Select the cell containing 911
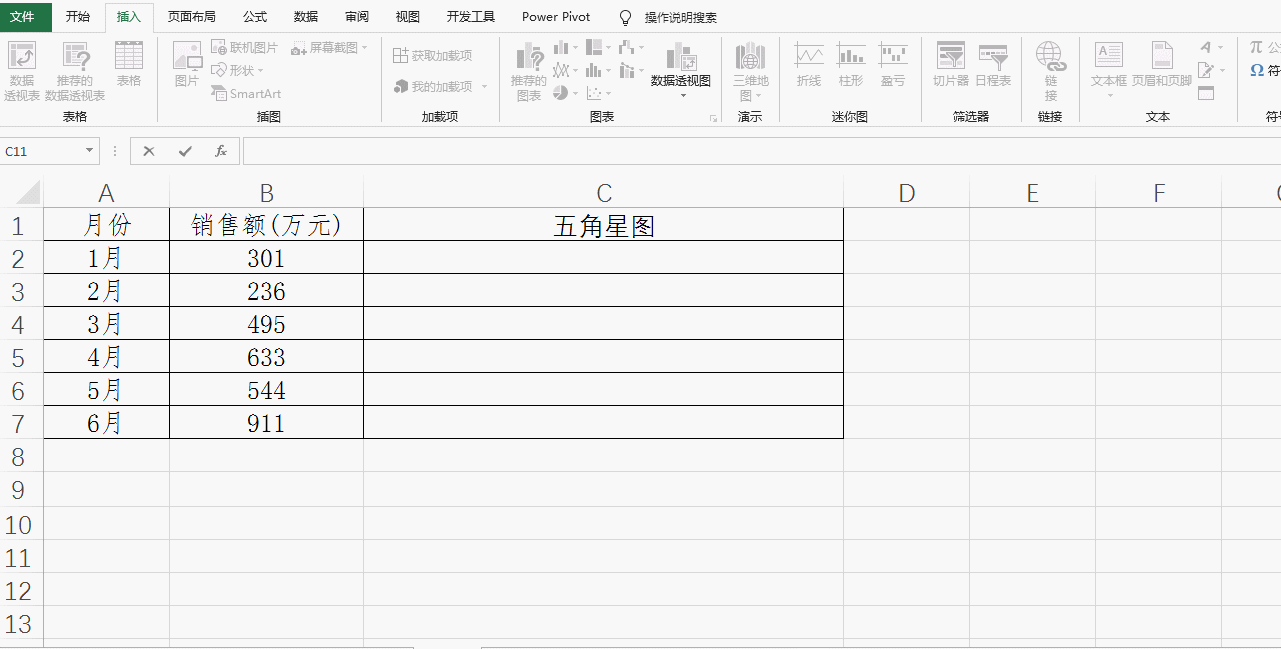The height and width of the screenshot is (649, 1281). click(266, 422)
